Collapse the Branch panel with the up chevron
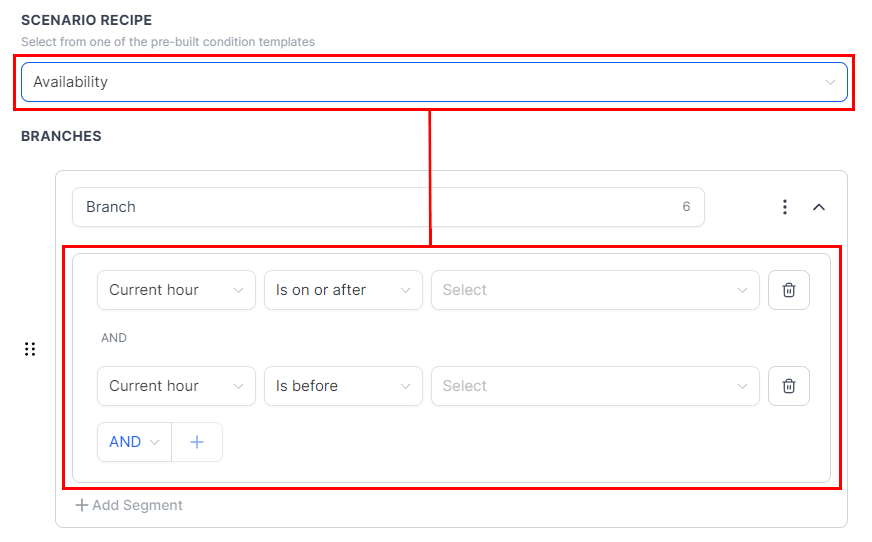 [x=819, y=207]
